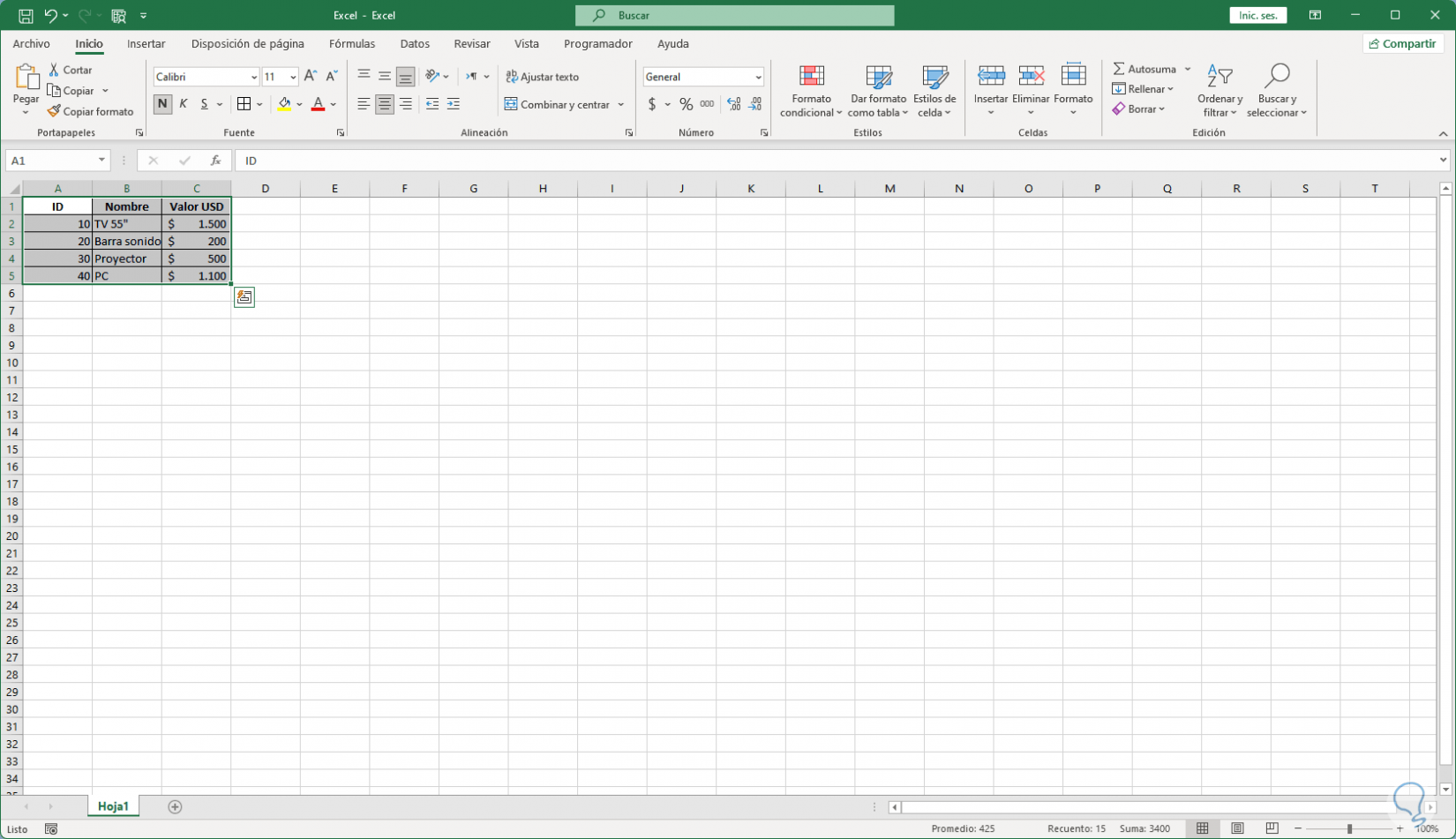Apply the red font color

click(x=318, y=104)
